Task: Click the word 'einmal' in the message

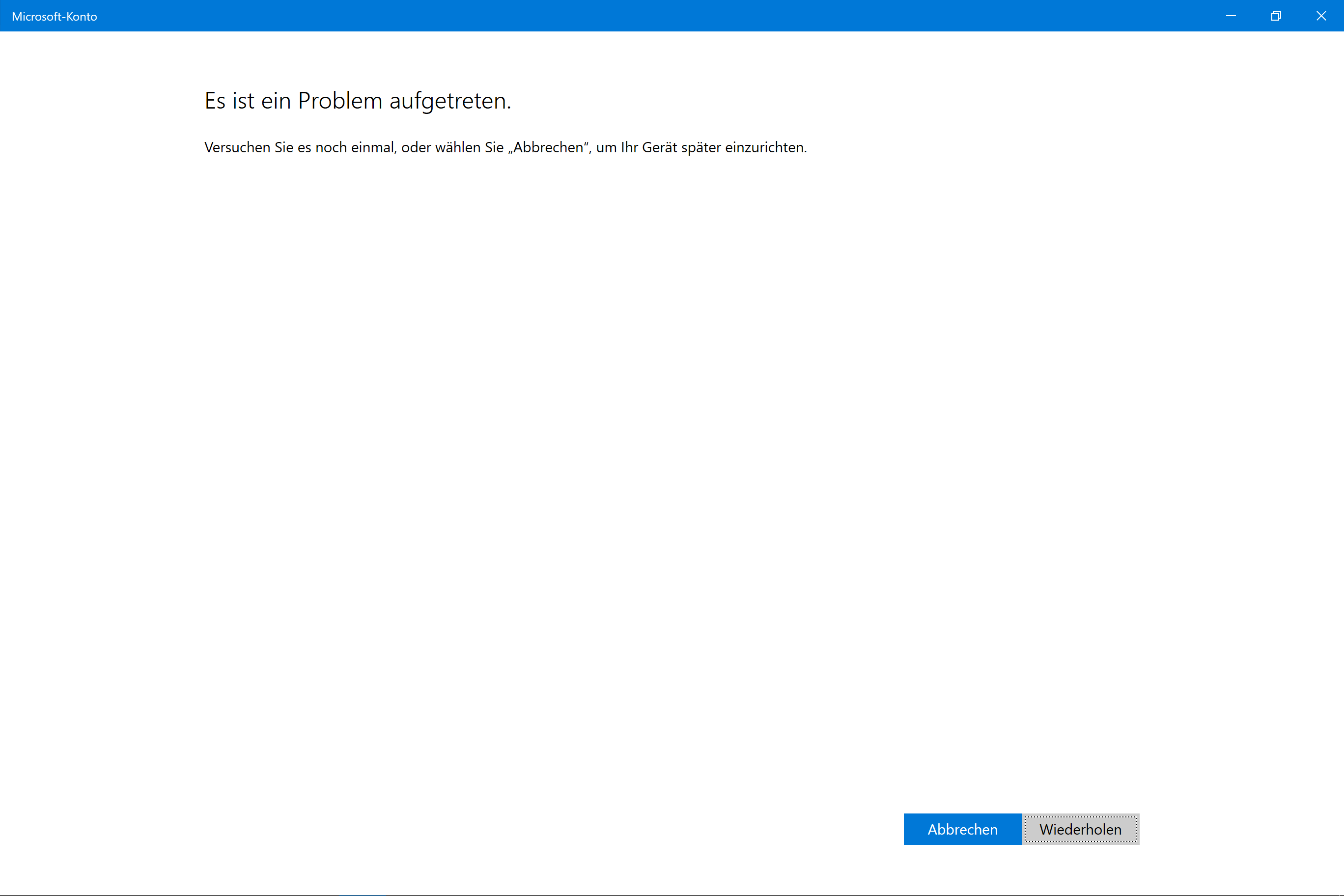Action: (372, 147)
